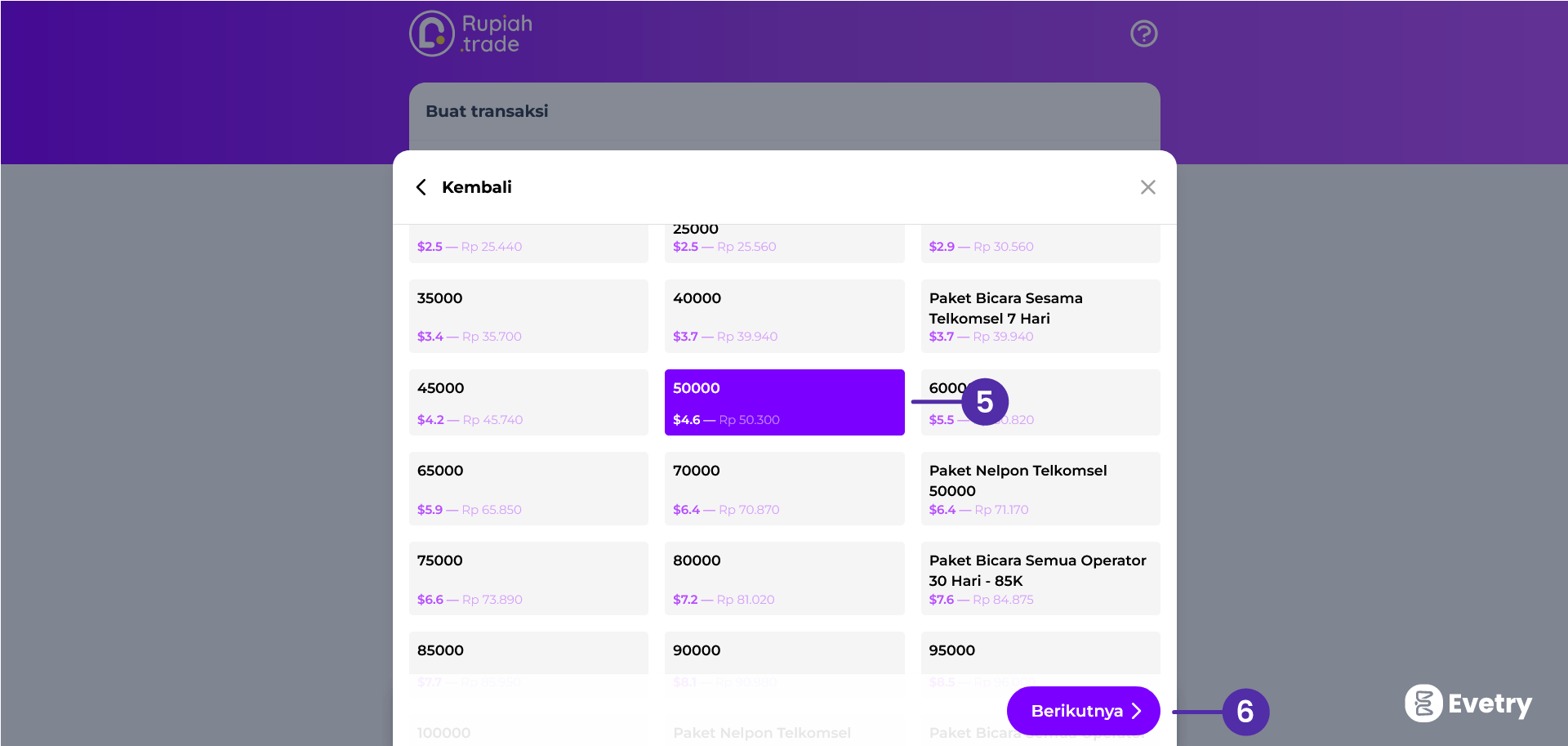
Task: Pick the 70000 package tile
Action: click(x=784, y=489)
